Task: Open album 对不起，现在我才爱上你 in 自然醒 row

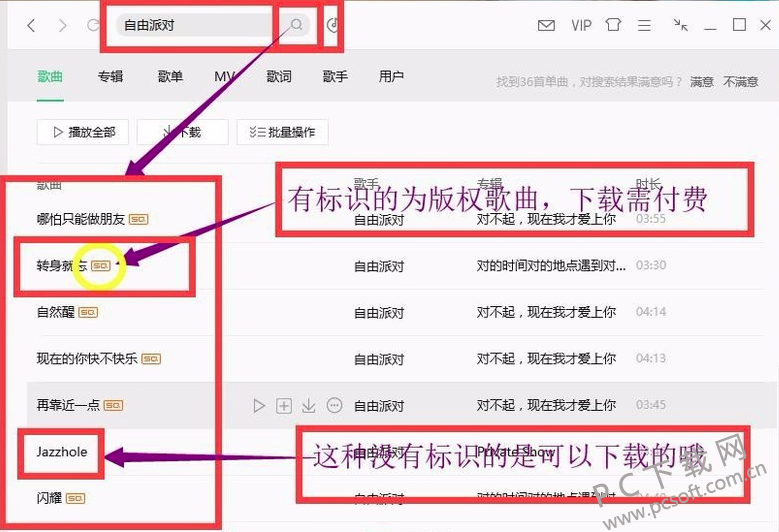Action: pyautogui.click(x=546, y=312)
